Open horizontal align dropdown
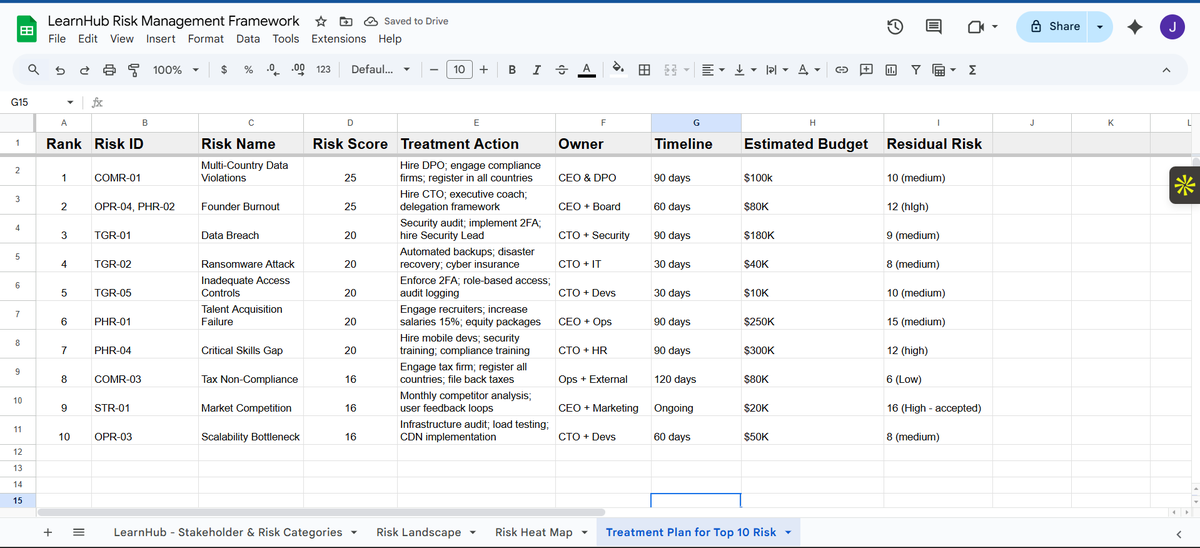Image resolution: width=1200 pixels, height=548 pixels. tap(713, 70)
